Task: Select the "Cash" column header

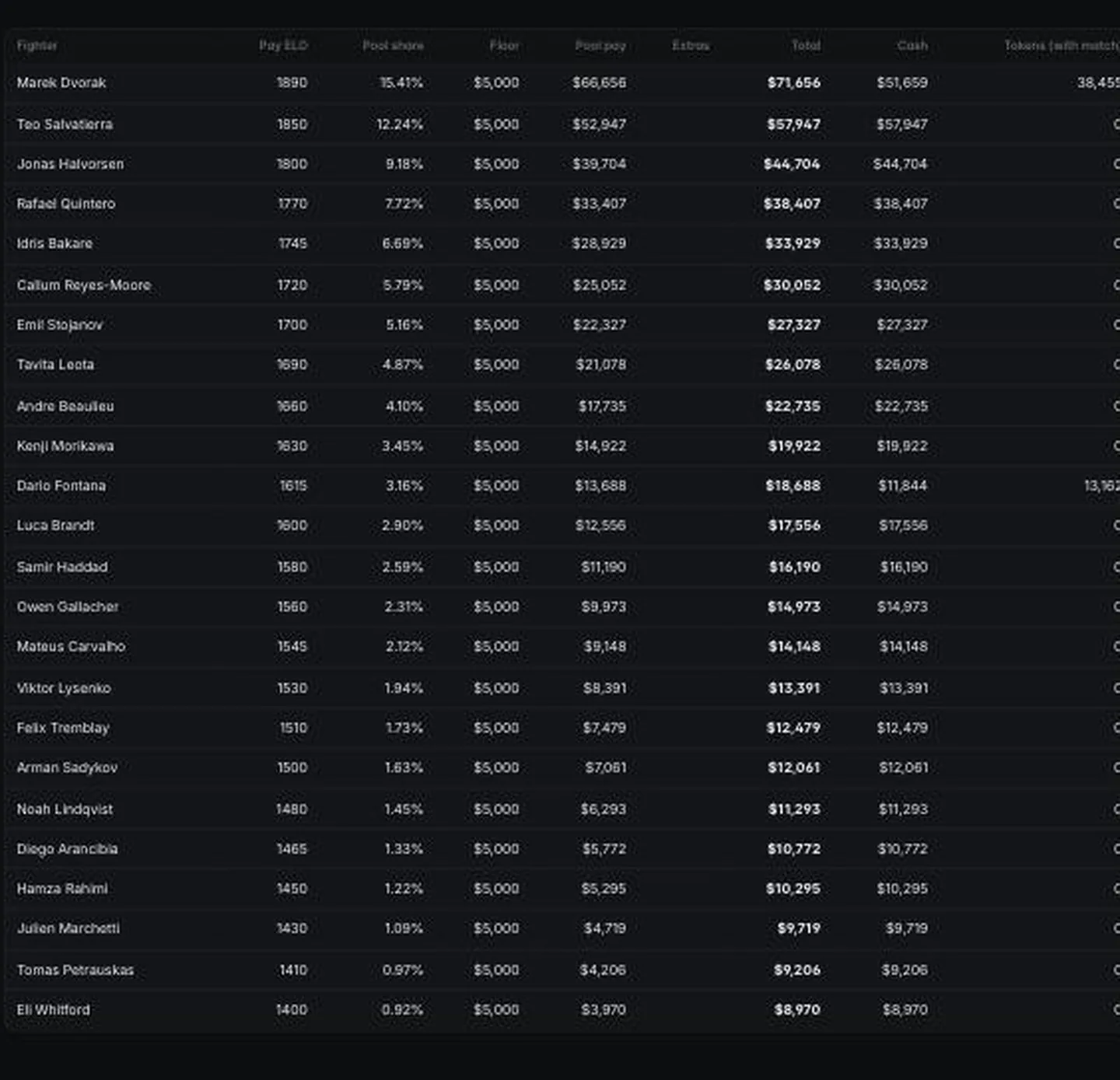Action: coord(912,46)
